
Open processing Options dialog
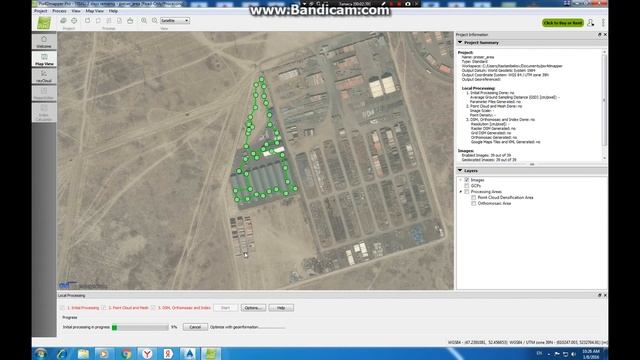point(253,308)
